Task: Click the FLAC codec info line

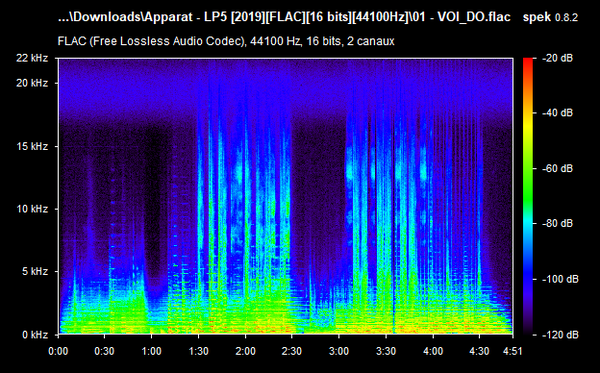Action: click(x=226, y=41)
